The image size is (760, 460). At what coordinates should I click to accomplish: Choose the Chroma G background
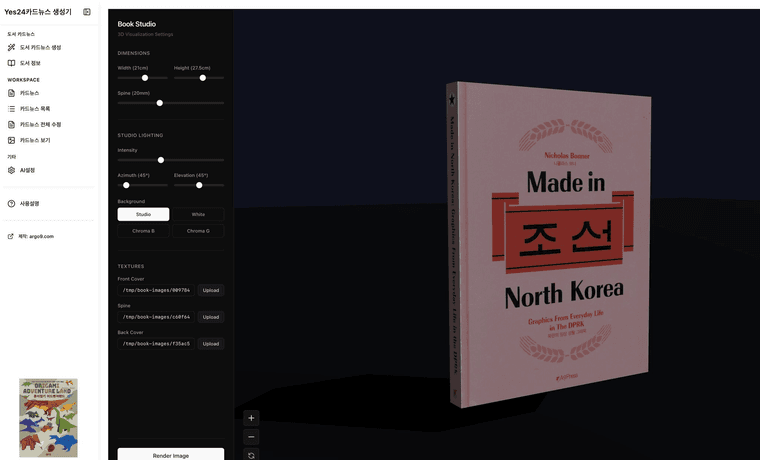pos(198,231)
